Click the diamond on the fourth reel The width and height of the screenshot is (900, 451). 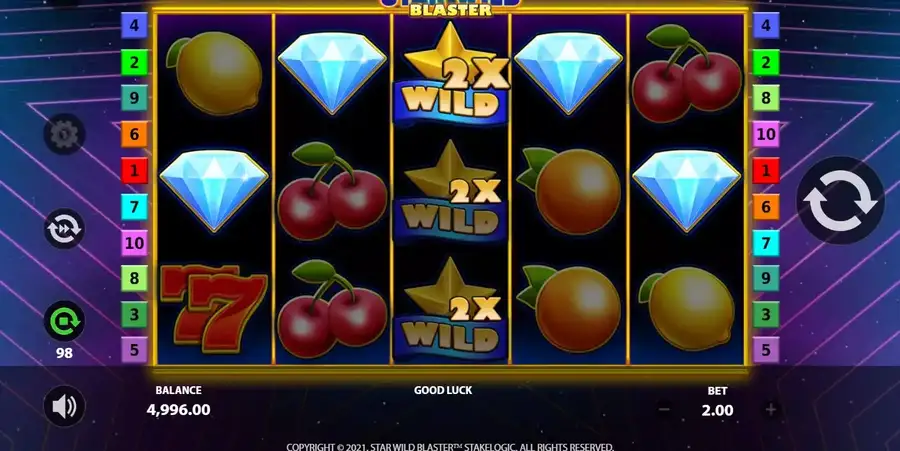[568, 72]
